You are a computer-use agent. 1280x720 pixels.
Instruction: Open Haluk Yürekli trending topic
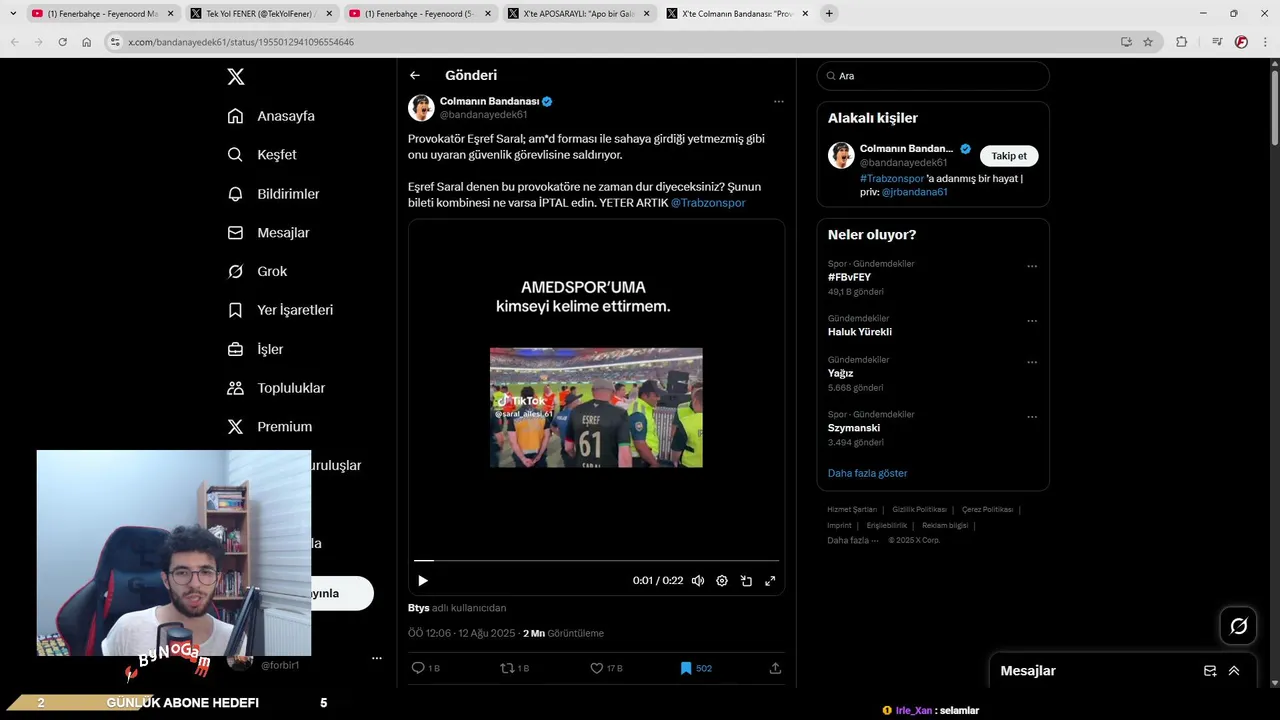860,332
